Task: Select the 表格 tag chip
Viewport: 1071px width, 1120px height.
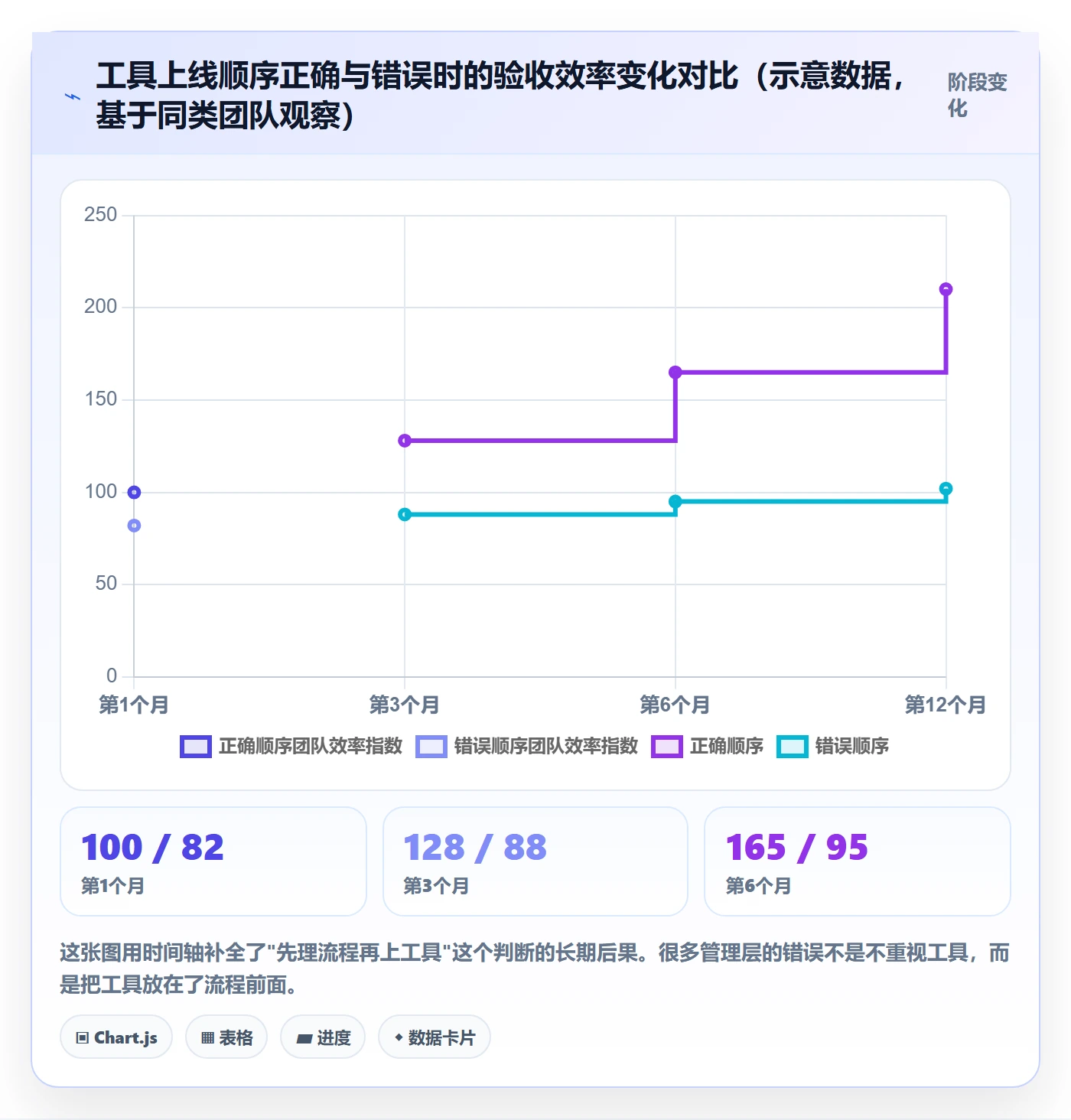Action: pos(226,1037)
